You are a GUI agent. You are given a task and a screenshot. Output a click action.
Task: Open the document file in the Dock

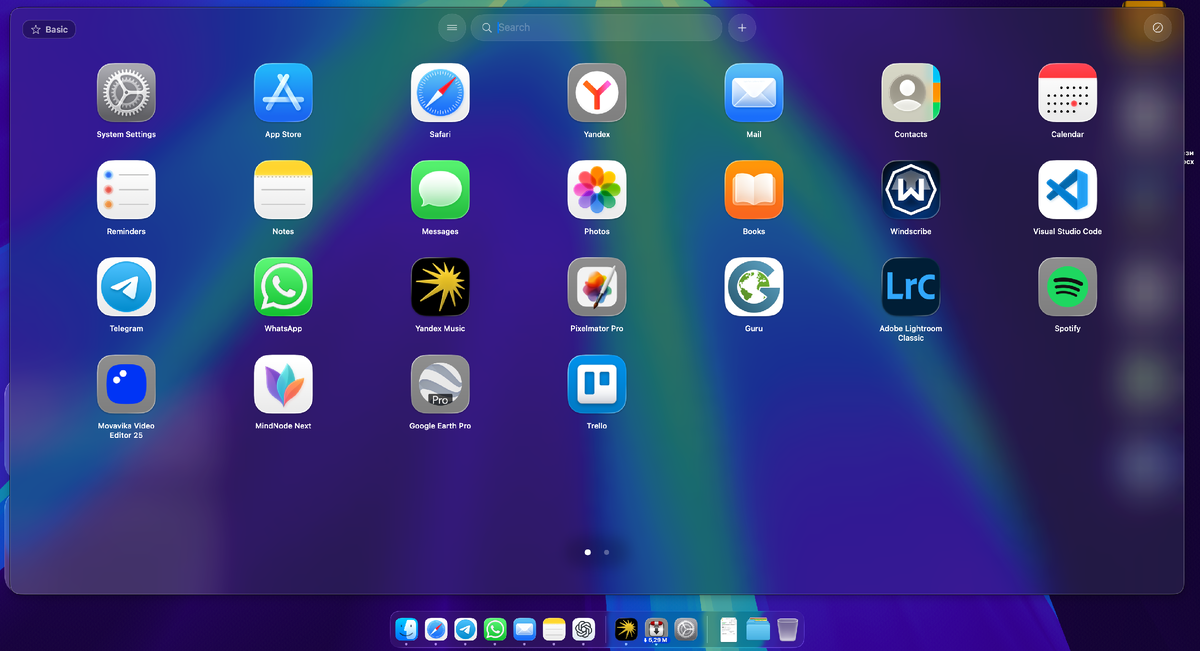click(729, 629)
